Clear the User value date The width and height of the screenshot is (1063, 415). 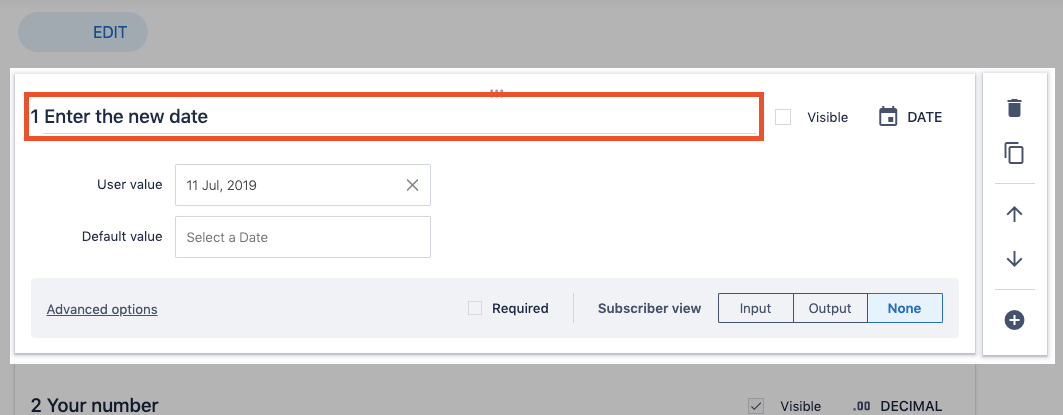[412, 185]
